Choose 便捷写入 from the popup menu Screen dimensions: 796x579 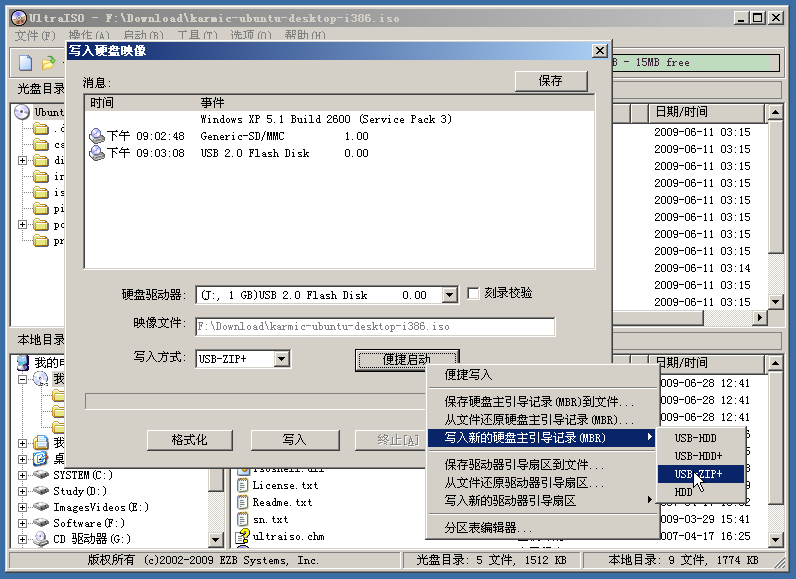pyautogui.click(x=542, y=375)
